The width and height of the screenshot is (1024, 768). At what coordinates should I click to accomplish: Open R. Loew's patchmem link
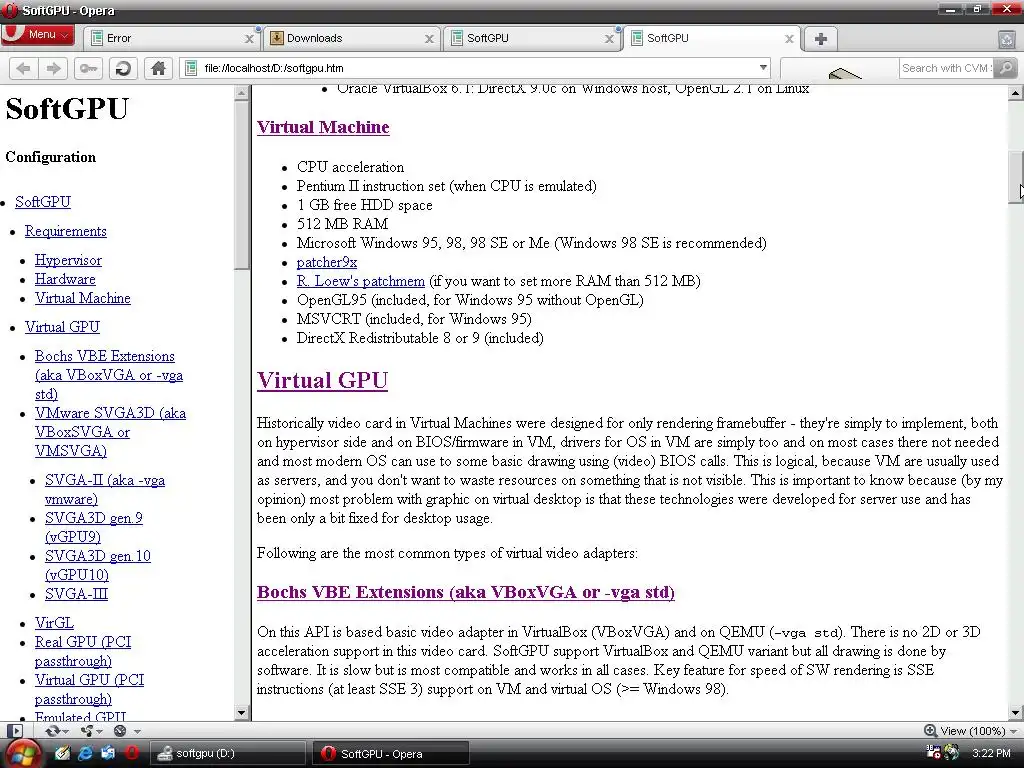[360, 281]
